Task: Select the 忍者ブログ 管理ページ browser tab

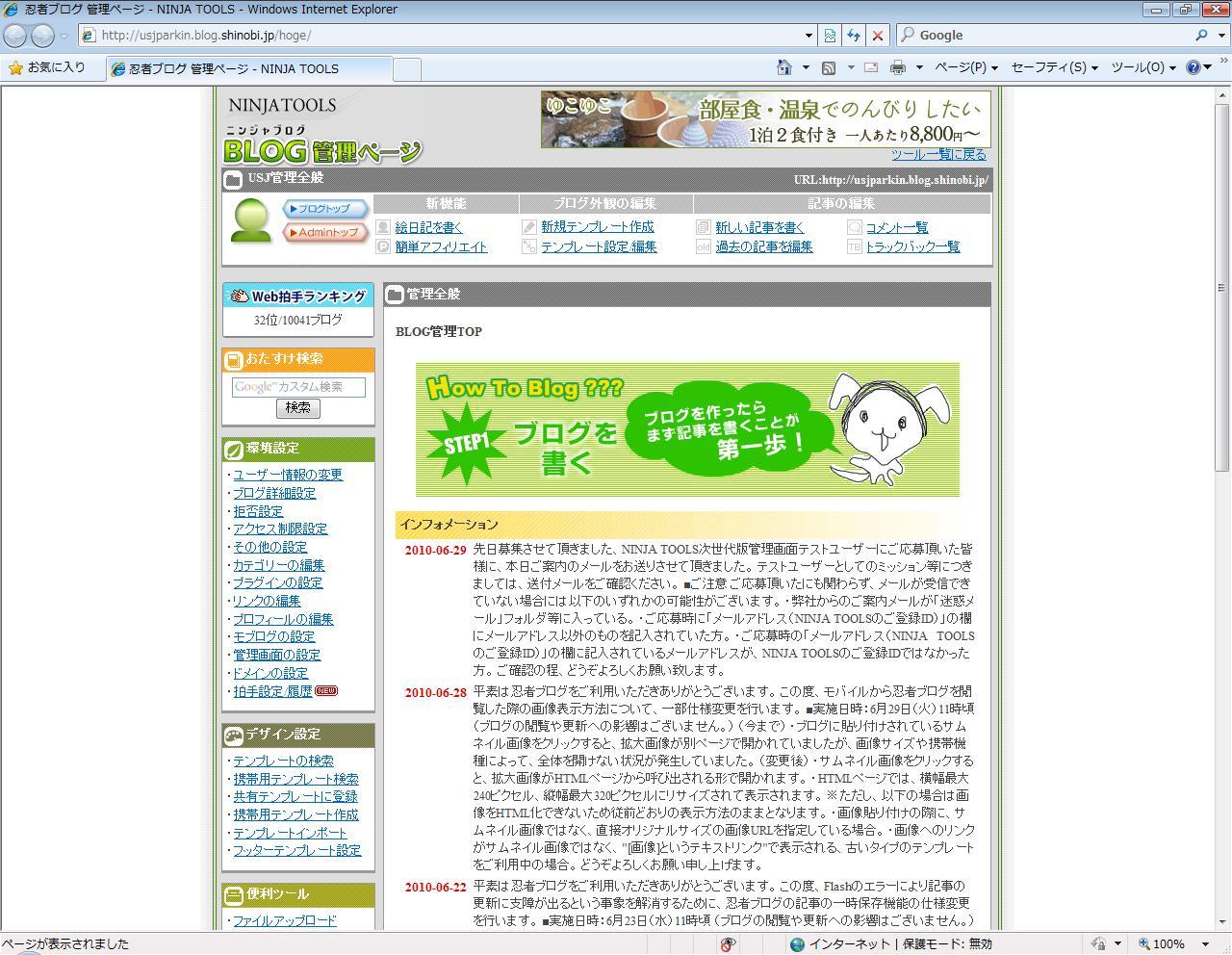Action: pos(249,68)
